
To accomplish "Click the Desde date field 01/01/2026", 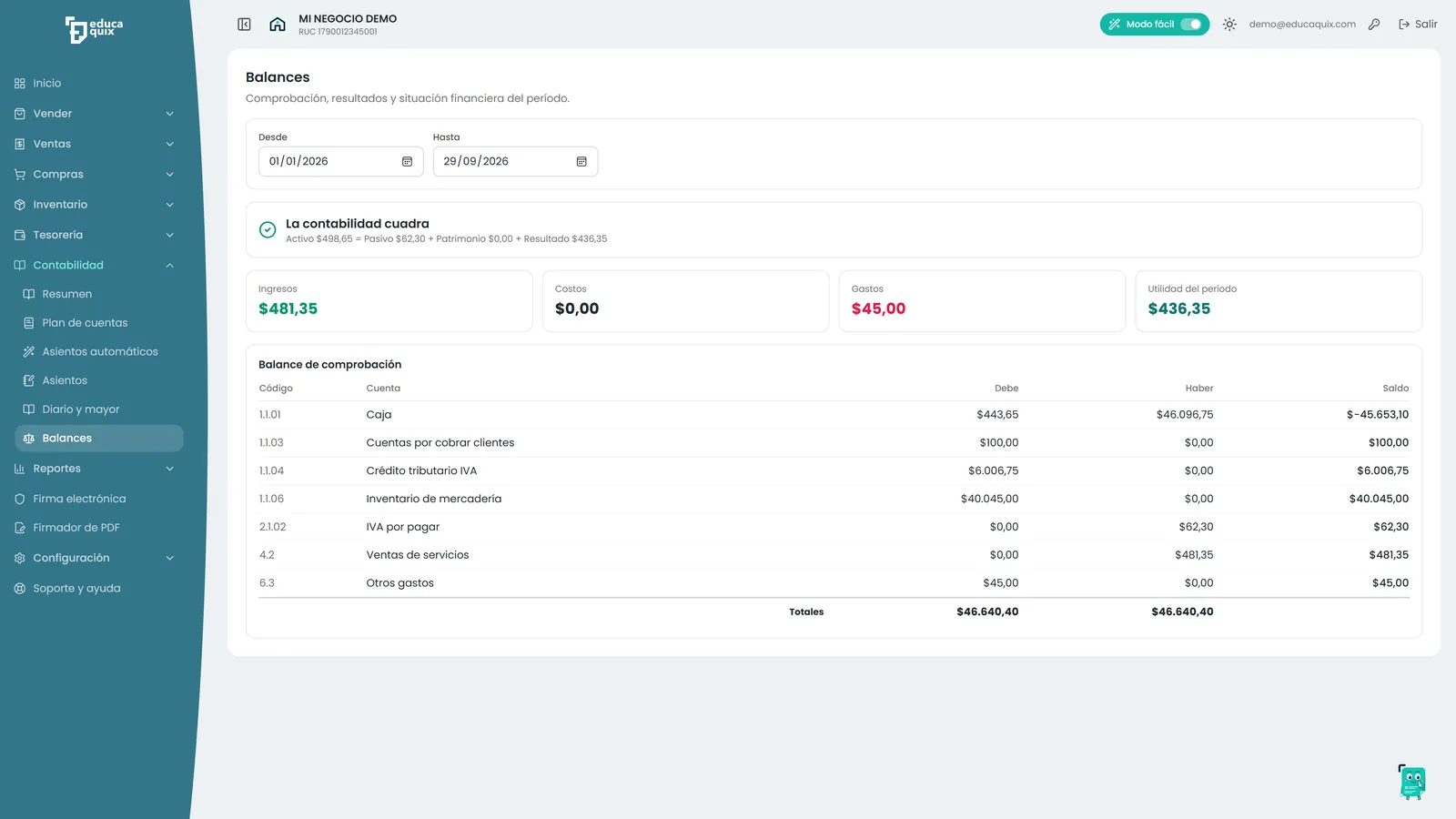I will tap(340, 162).
